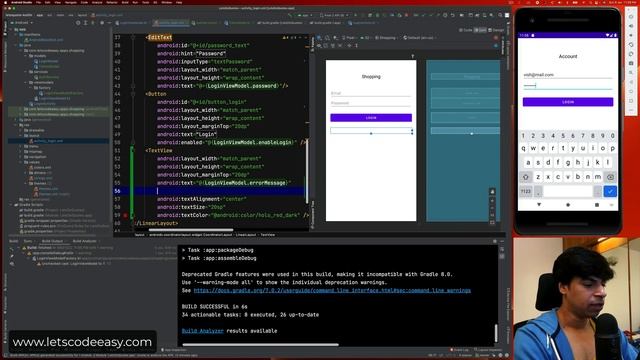The width and height of the screenshot is (640, 360).
Task: Tap LOGIN button on emulator screen
Action: coord(568,102)
